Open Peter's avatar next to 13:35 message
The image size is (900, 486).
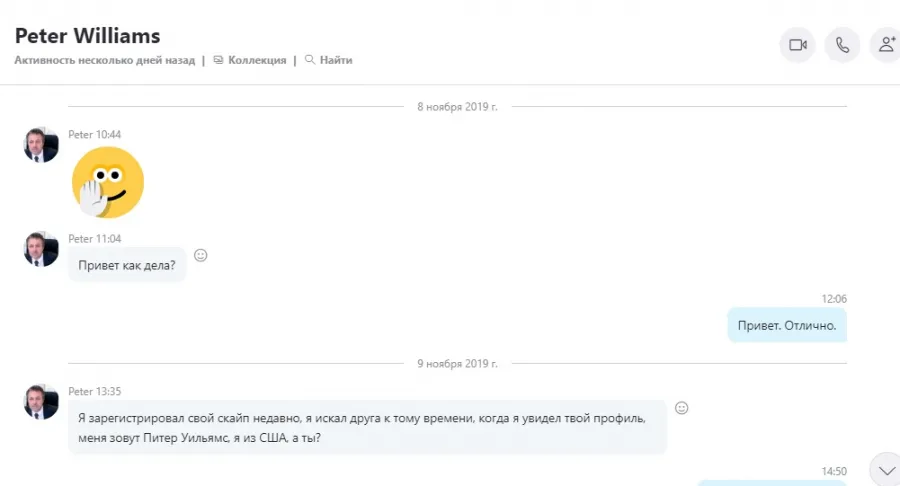coord(41,402)
